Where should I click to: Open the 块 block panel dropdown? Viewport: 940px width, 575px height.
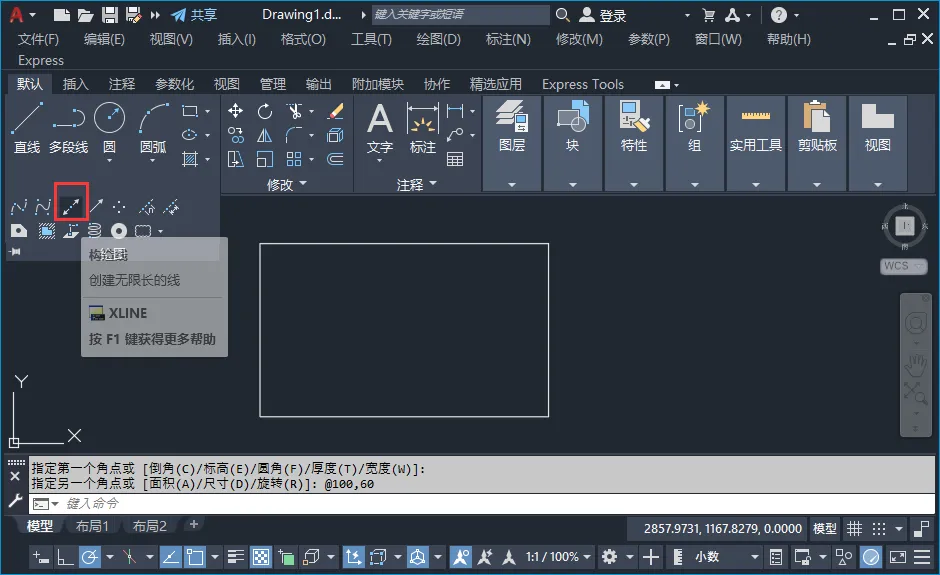pos(573,185)
